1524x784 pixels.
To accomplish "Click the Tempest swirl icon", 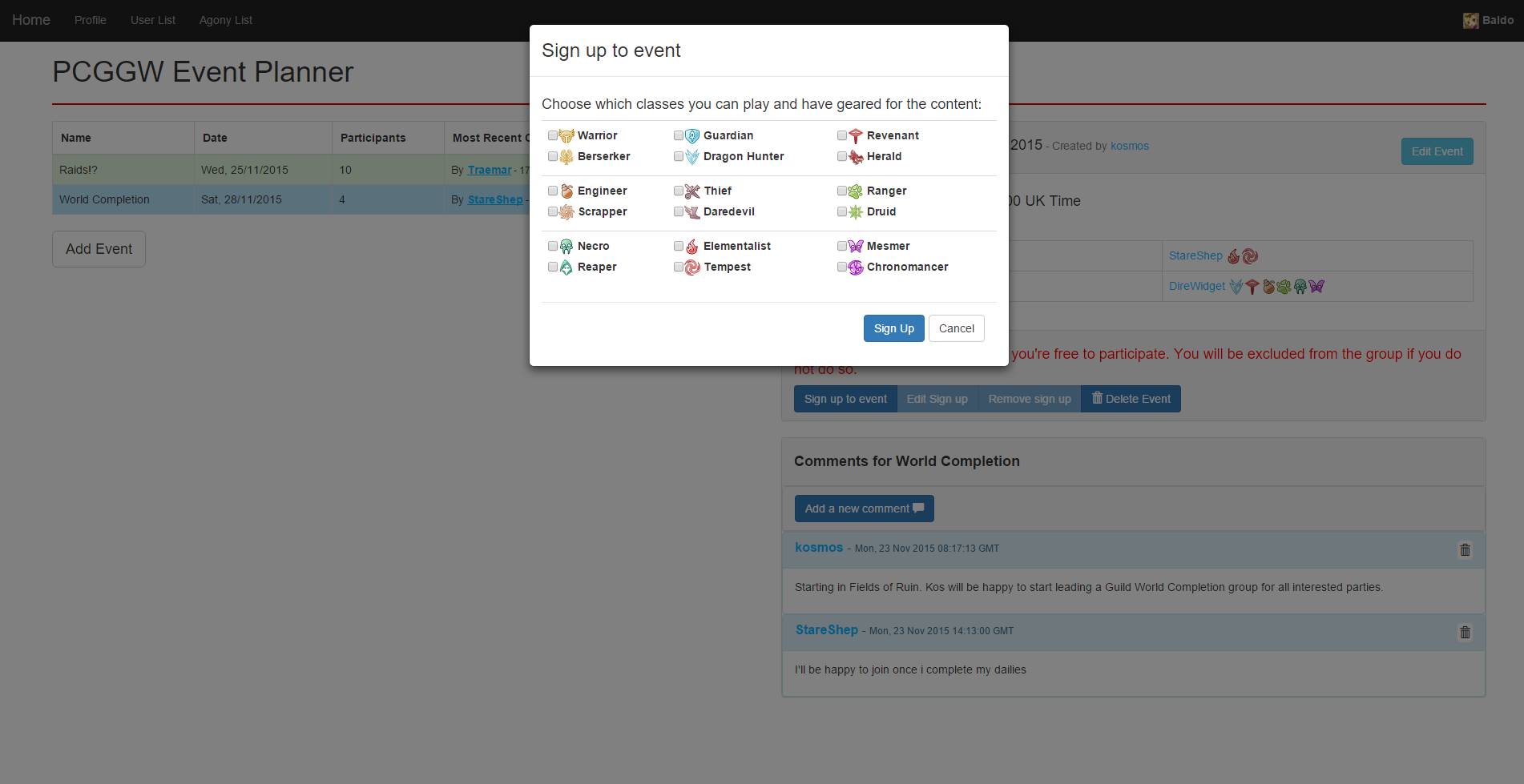I will [x=692, y=267].
